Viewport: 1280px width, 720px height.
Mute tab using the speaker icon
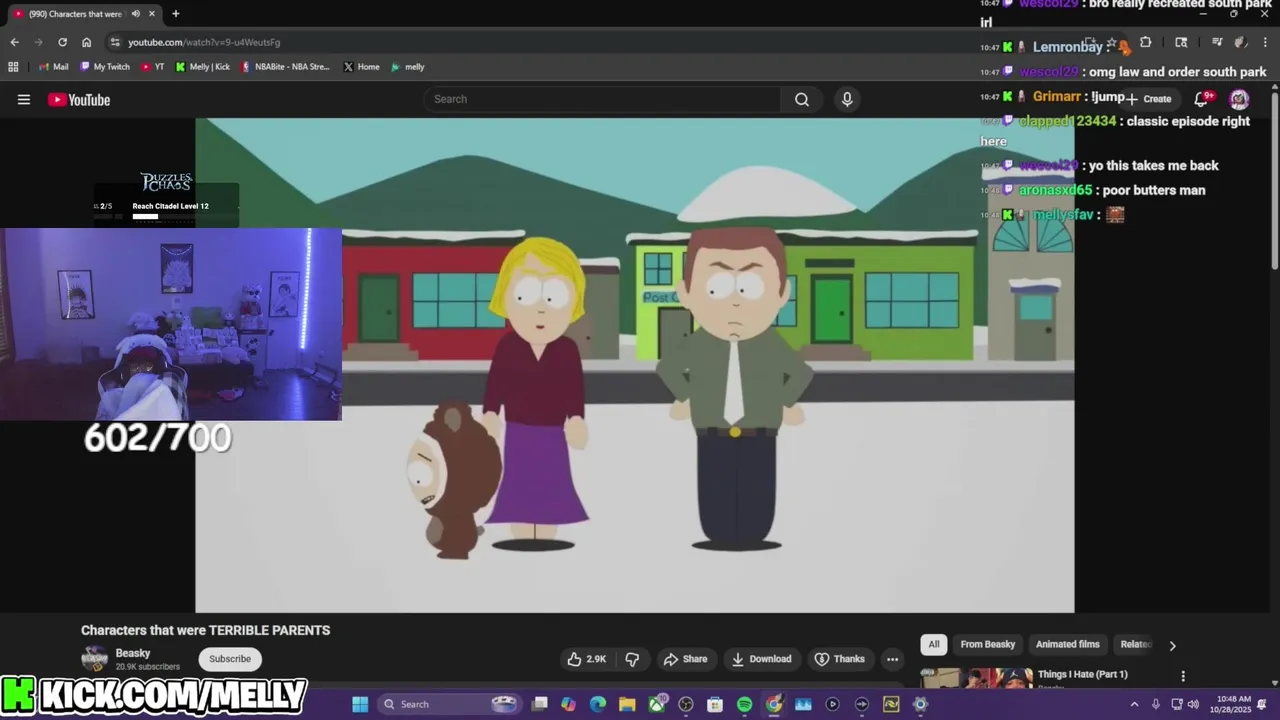pyautogui.click(x=136, y=14)
